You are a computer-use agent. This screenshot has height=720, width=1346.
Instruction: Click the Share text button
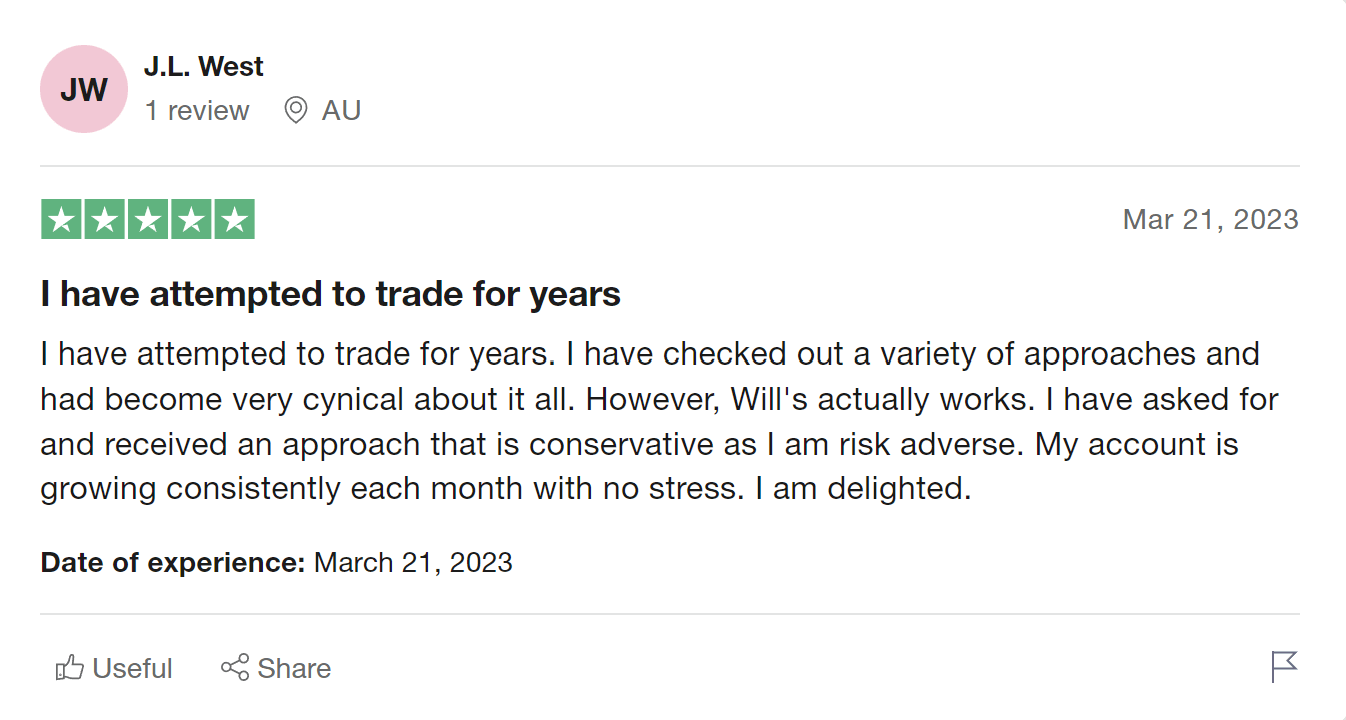(x=294, y=668)
